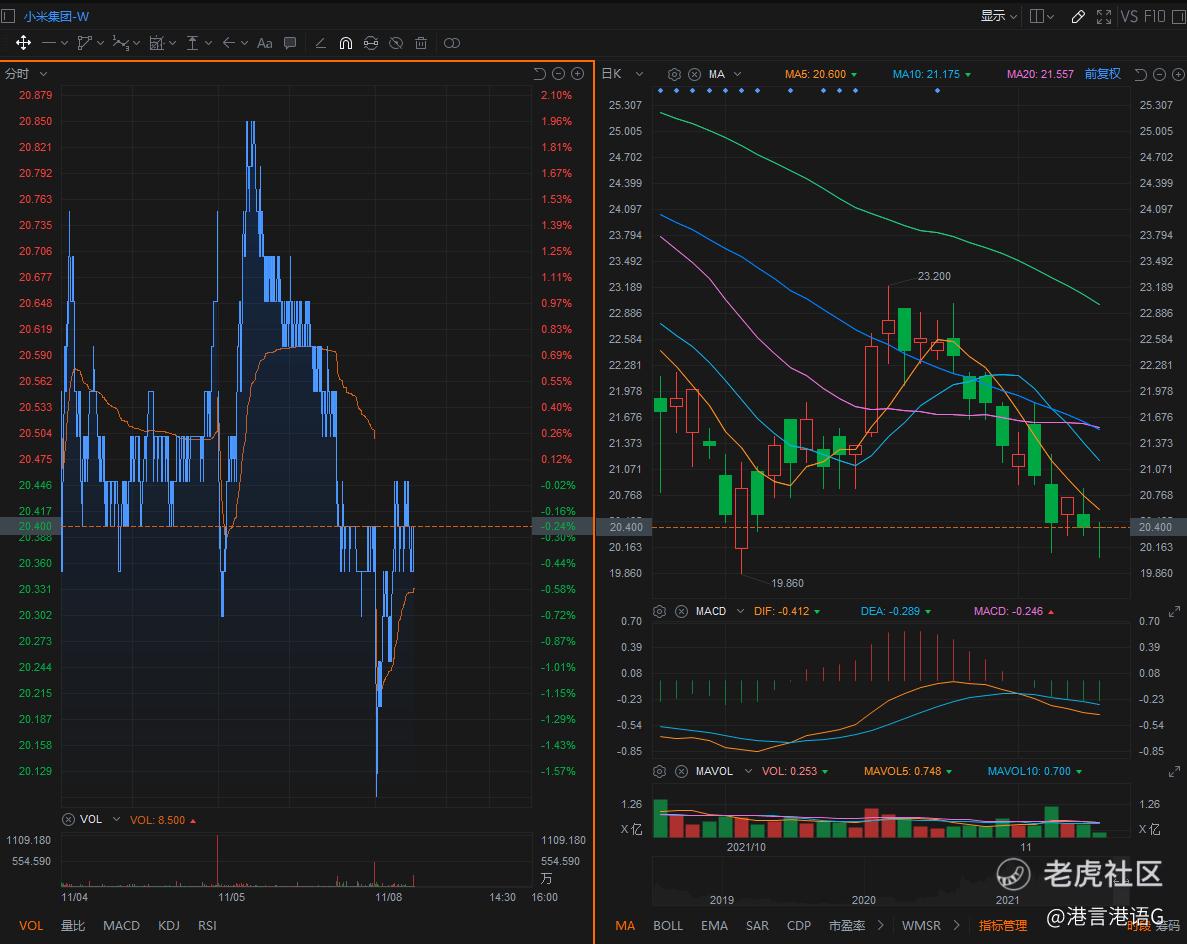This screenshot has height=944, width=1187.
Task: Open the 分时 timeframe dropdown
Action: coord(25,74)
